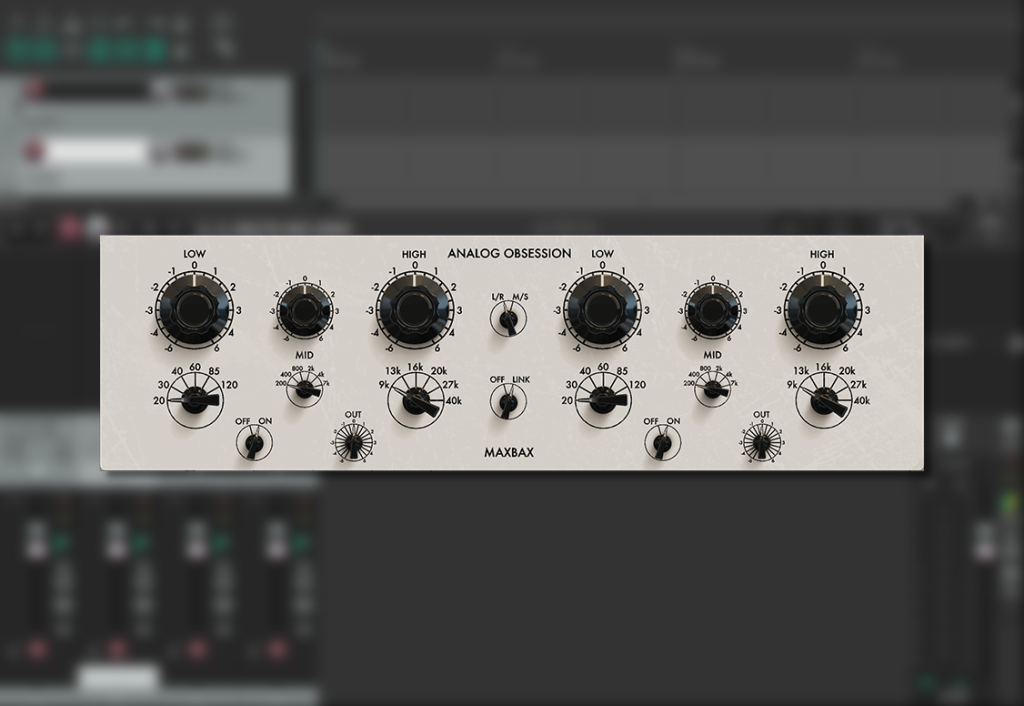Click left-channel high frequency selector (9k–40k)
This screenshot has height=706, width=1024.
[415, 400]
